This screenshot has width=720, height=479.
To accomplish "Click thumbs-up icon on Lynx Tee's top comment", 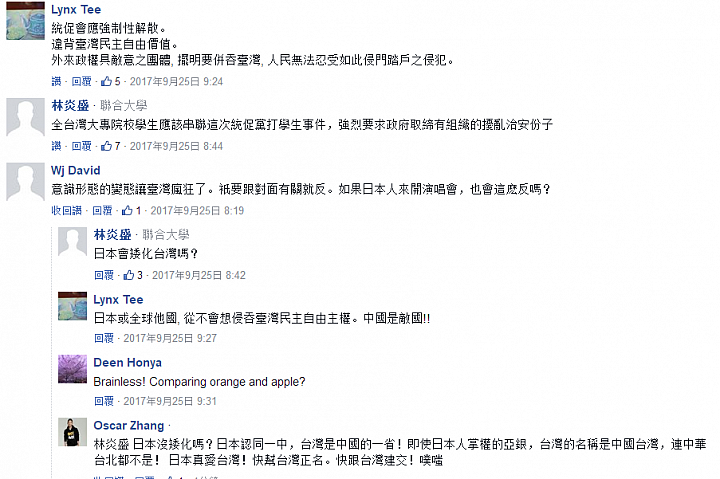I will click(x=107, y=81).
